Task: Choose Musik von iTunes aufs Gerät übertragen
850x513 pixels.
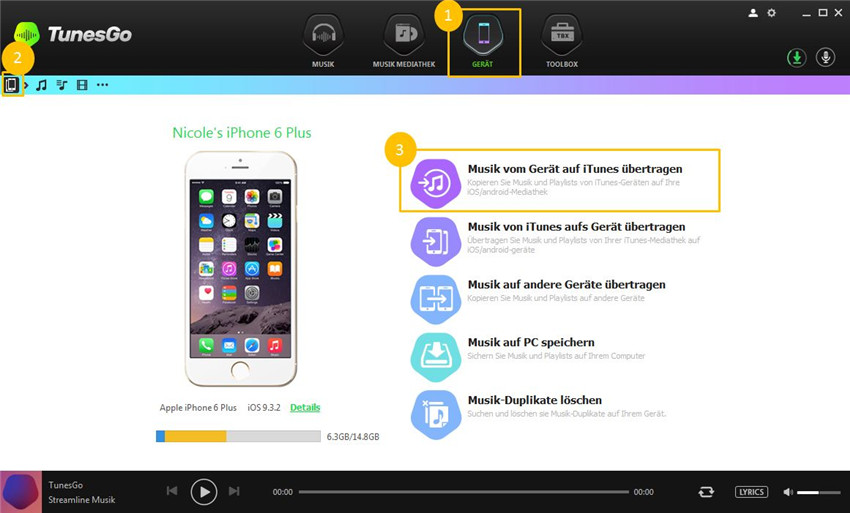Action: (x=576, y=227)
